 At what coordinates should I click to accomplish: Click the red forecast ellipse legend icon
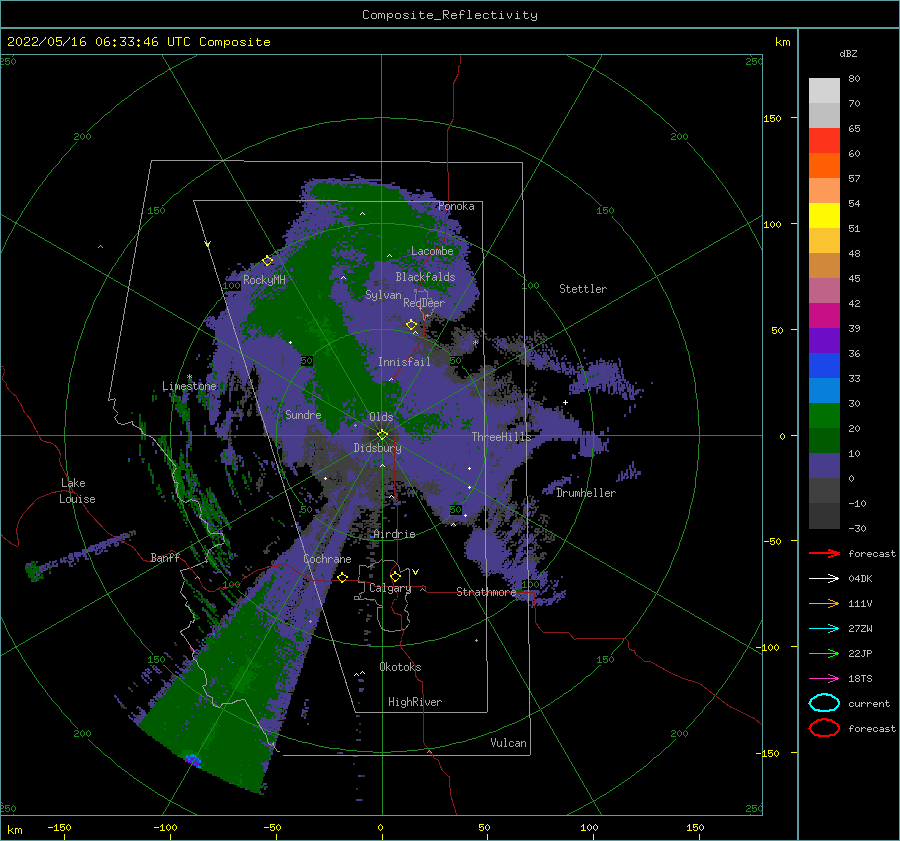pos(824,728)
